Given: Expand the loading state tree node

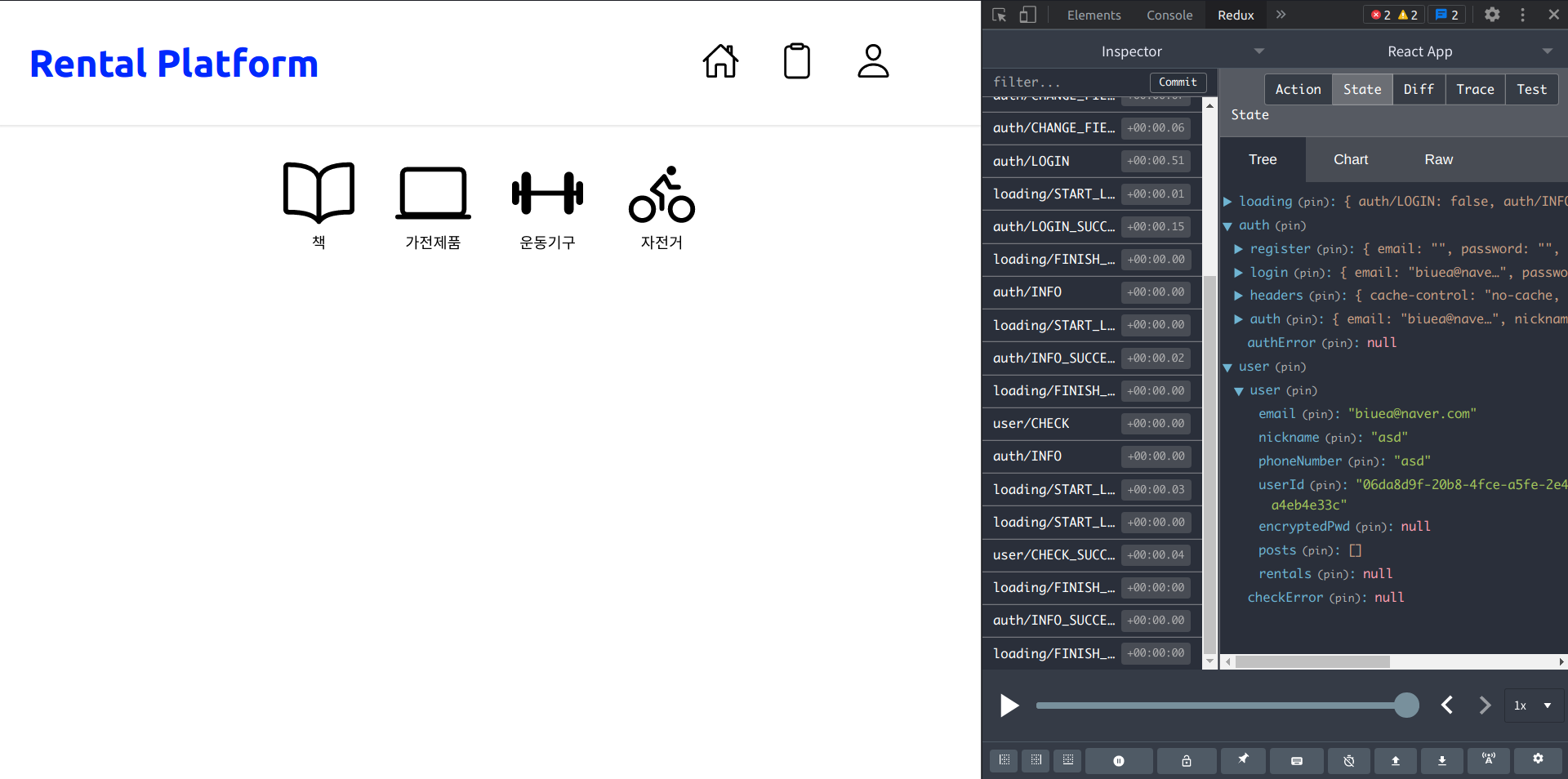Looking at the screenshot, I should pyautogui.click(x=1227, y=202).
